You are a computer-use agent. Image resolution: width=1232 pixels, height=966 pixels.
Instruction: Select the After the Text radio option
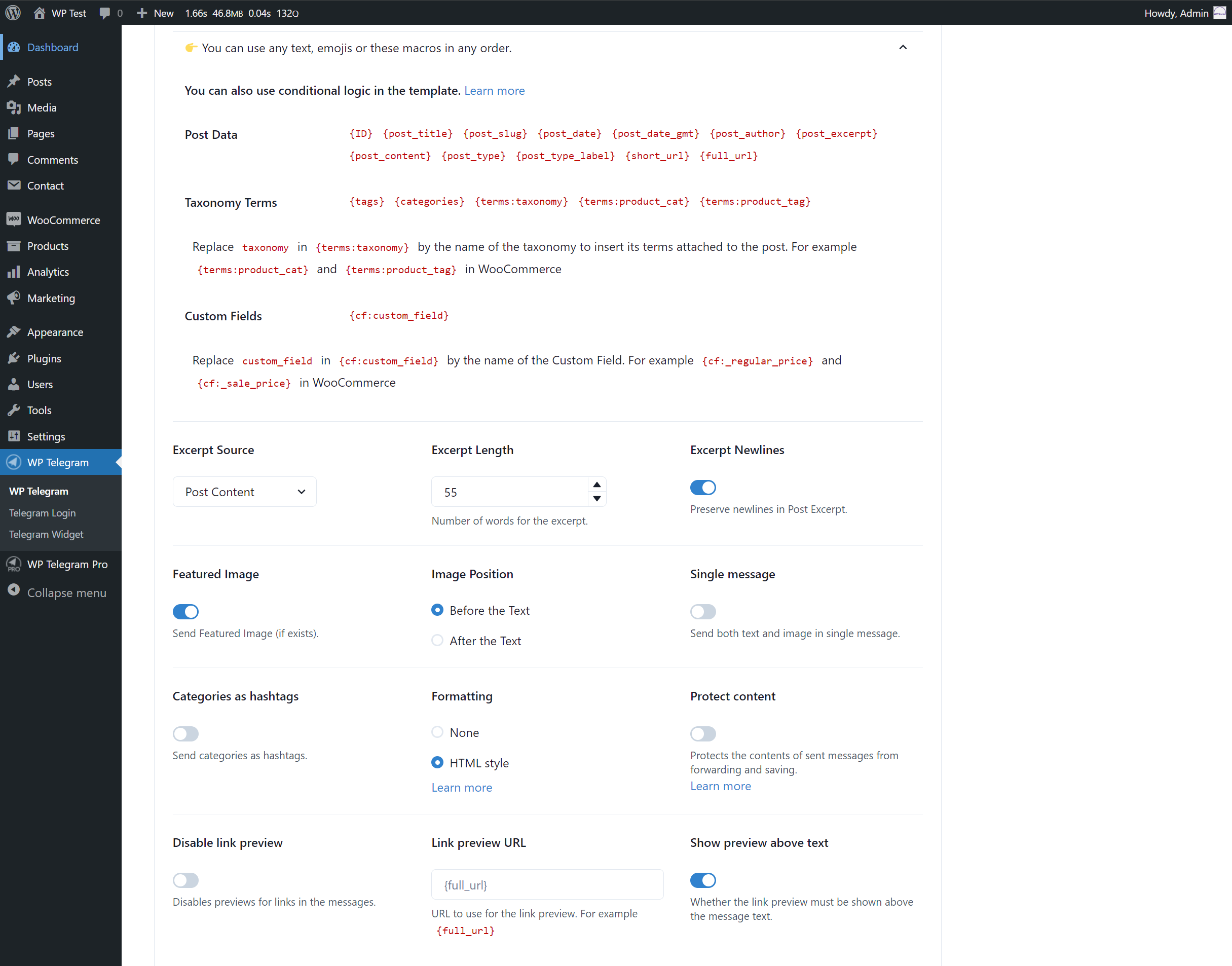coord(437,640)
